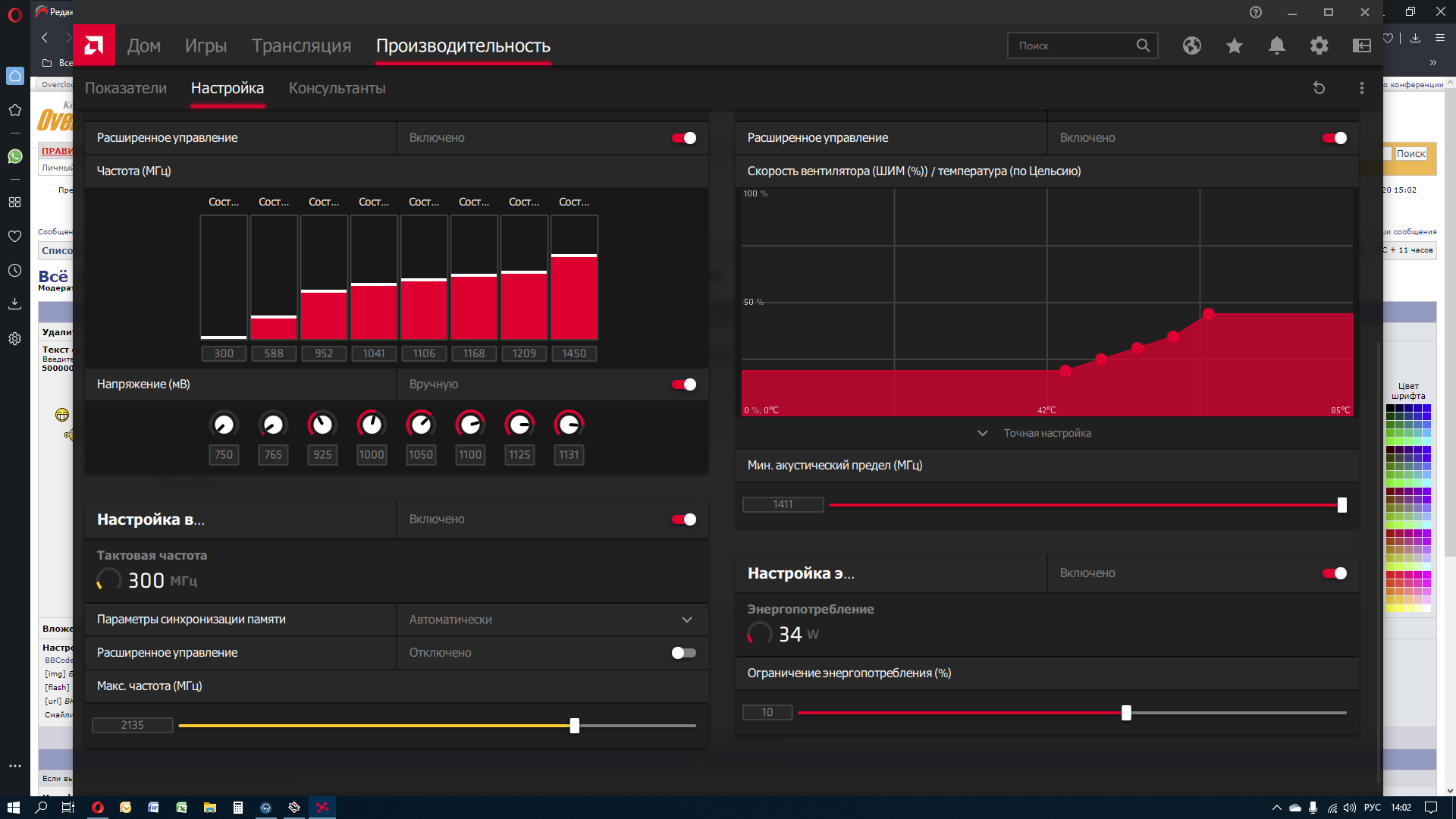Click the reset tuning arrow icon
1456x819 pixels.
[x=1319, y=88]
